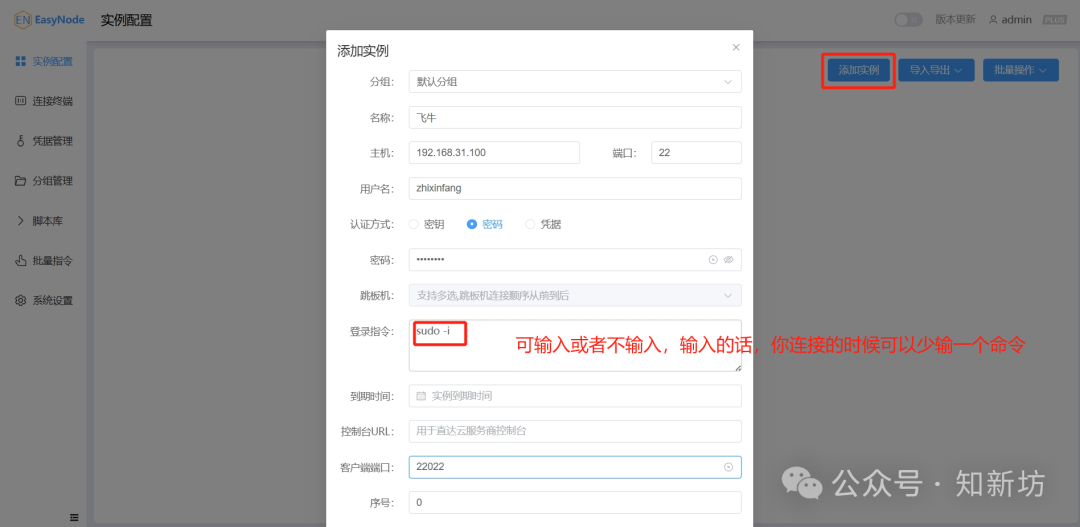Click the 添加实例 dialog title

(363, 50)
